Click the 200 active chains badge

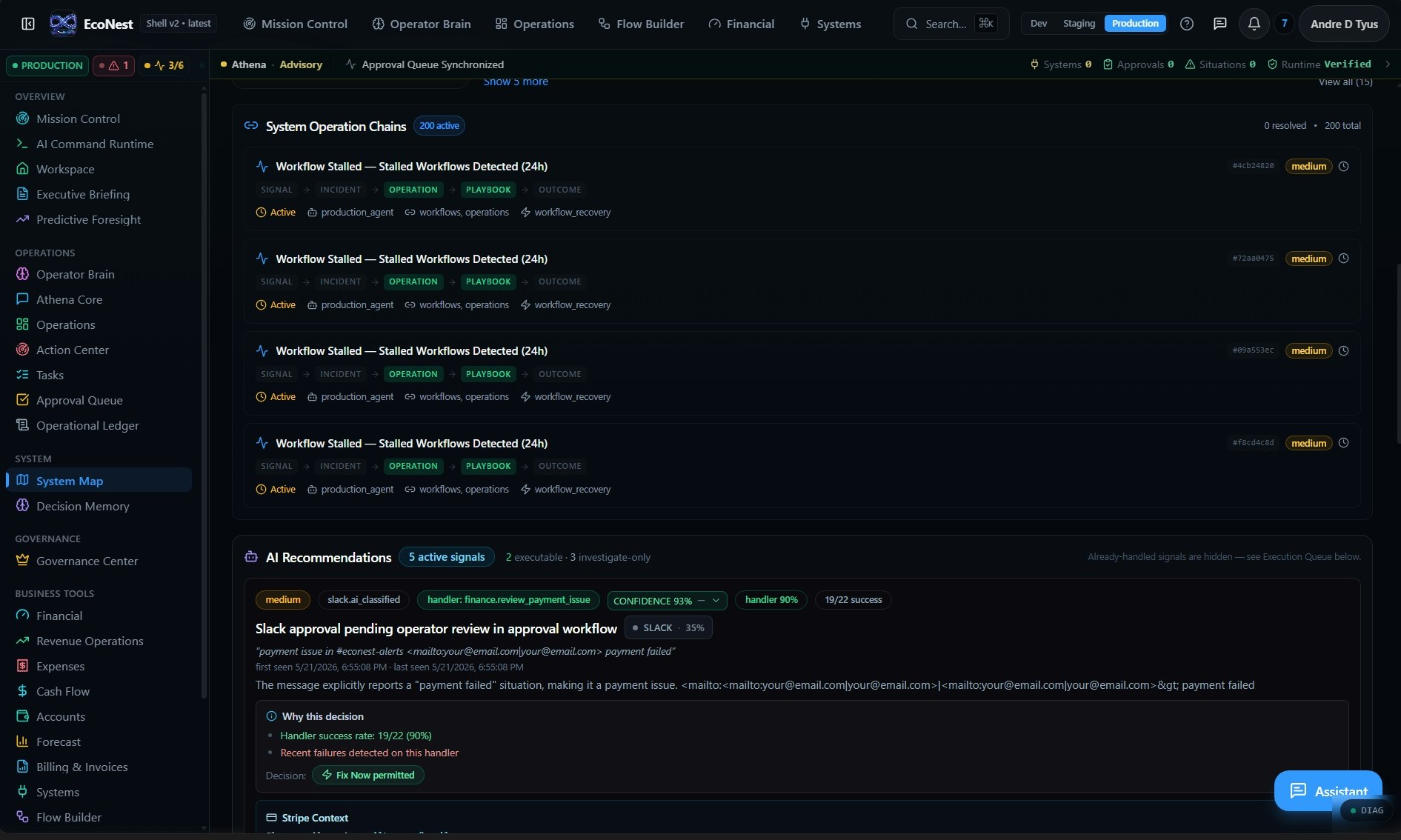[x=439, y=126]
